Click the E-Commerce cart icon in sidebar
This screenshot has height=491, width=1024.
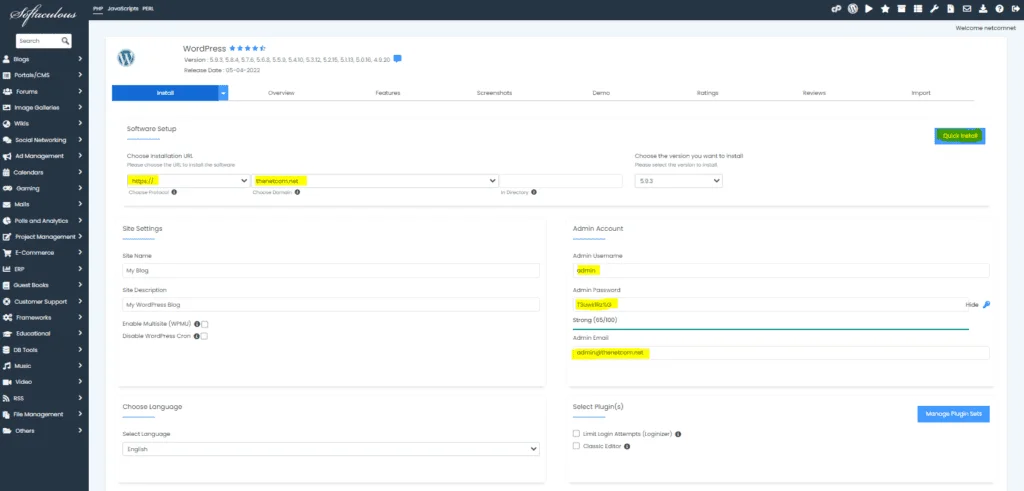7,253
